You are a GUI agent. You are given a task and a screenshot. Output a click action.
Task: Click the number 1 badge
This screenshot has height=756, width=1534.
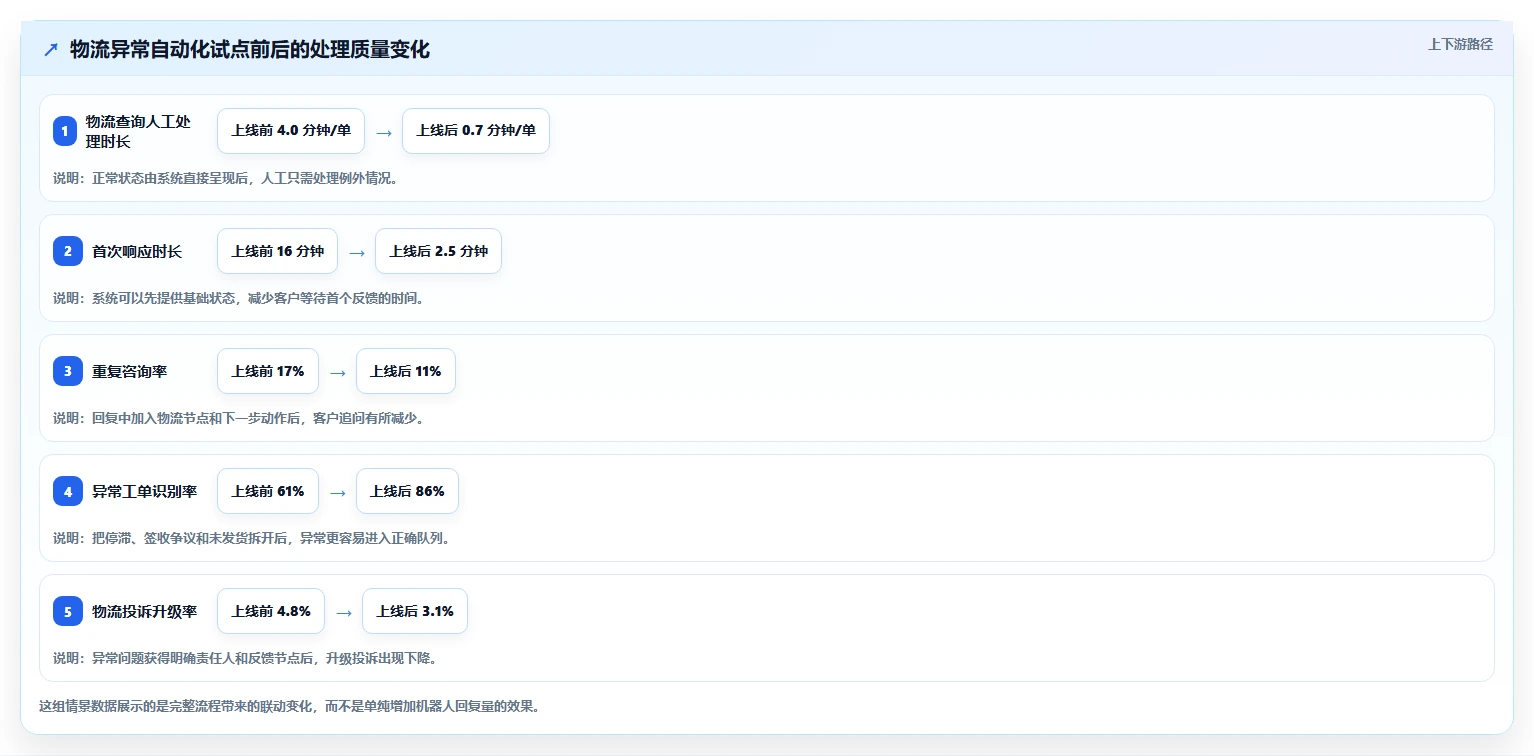[65, 131]
